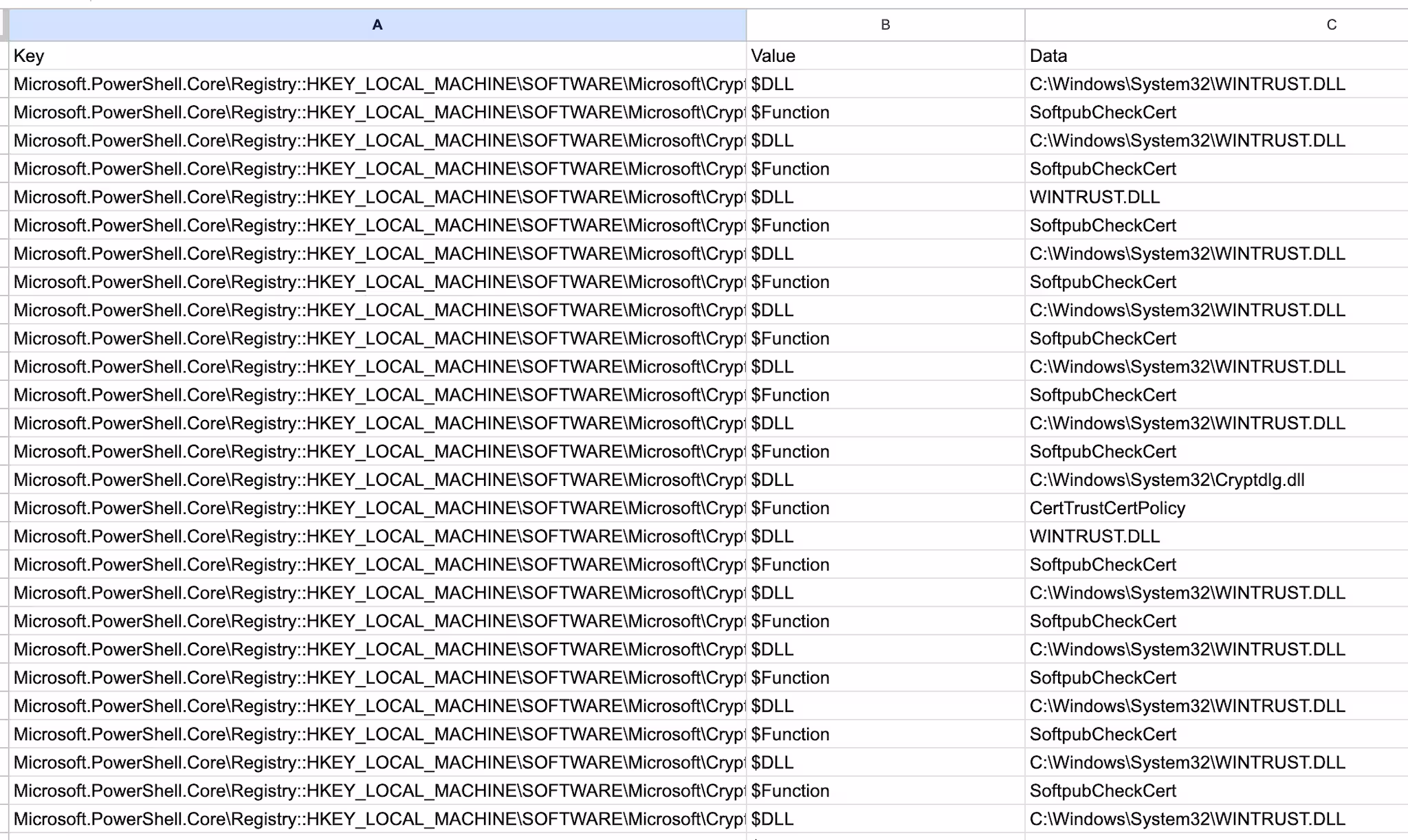Select the column C header
The height and width of the screenshot is (840, 1408).
tap(1331, 25)
